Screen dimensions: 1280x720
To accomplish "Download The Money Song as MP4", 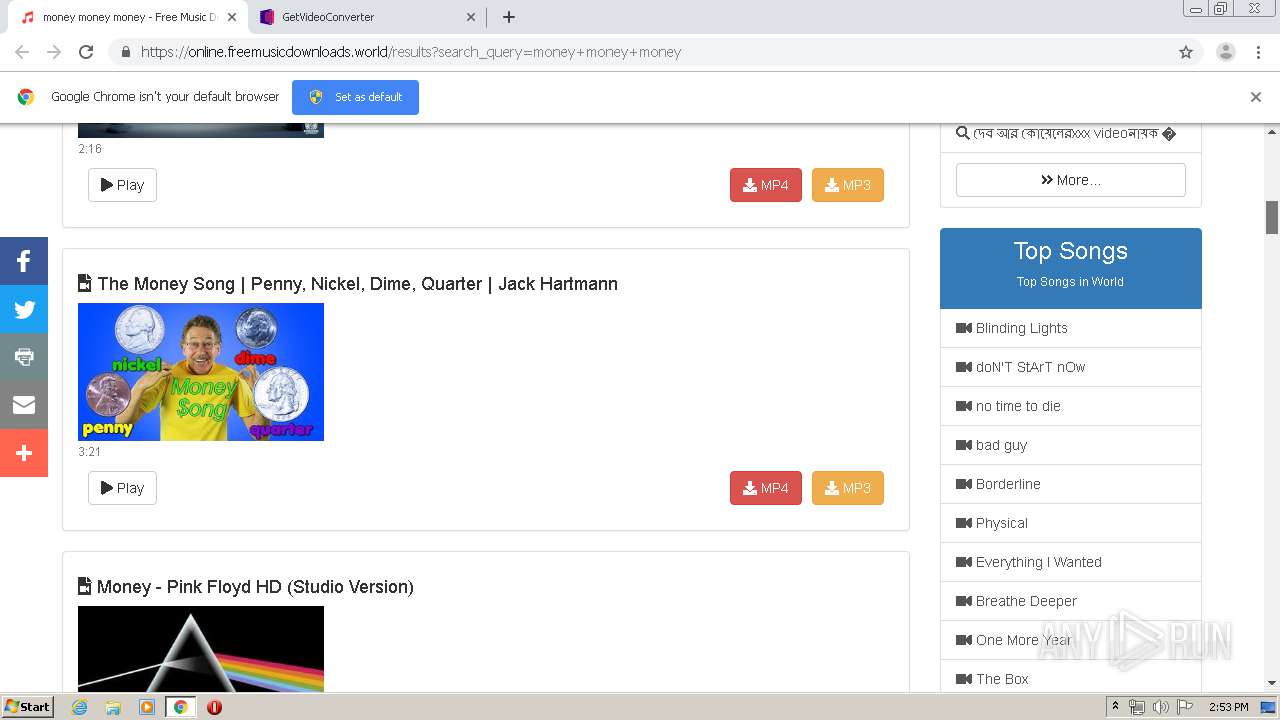I will click(766, 488).
